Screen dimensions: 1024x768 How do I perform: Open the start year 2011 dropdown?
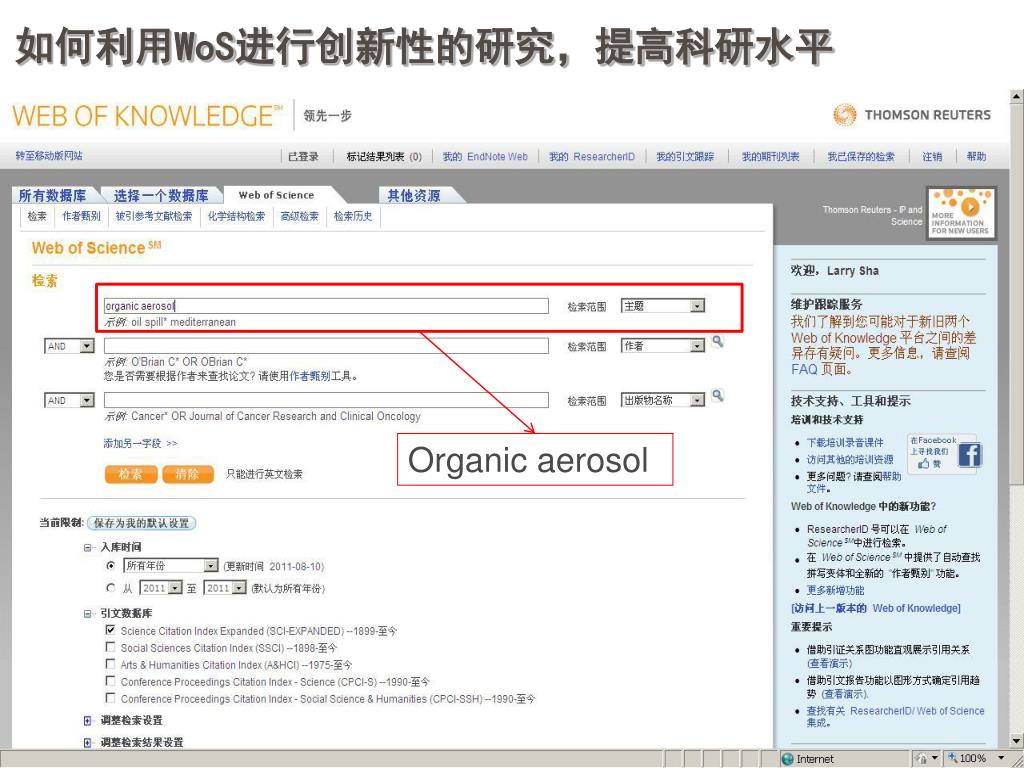click(161, 588)
